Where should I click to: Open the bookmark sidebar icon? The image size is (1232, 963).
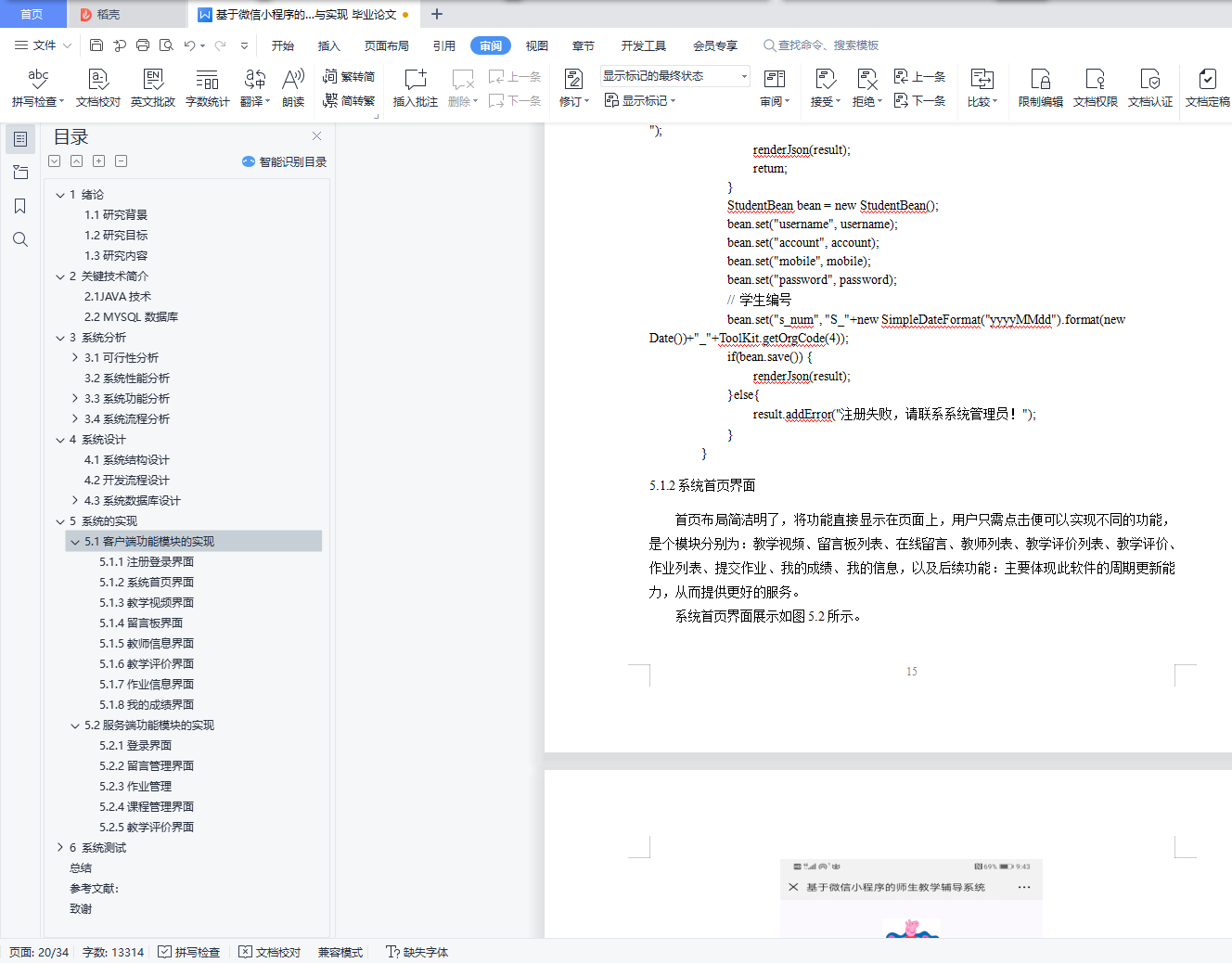(x=20, y=206)
